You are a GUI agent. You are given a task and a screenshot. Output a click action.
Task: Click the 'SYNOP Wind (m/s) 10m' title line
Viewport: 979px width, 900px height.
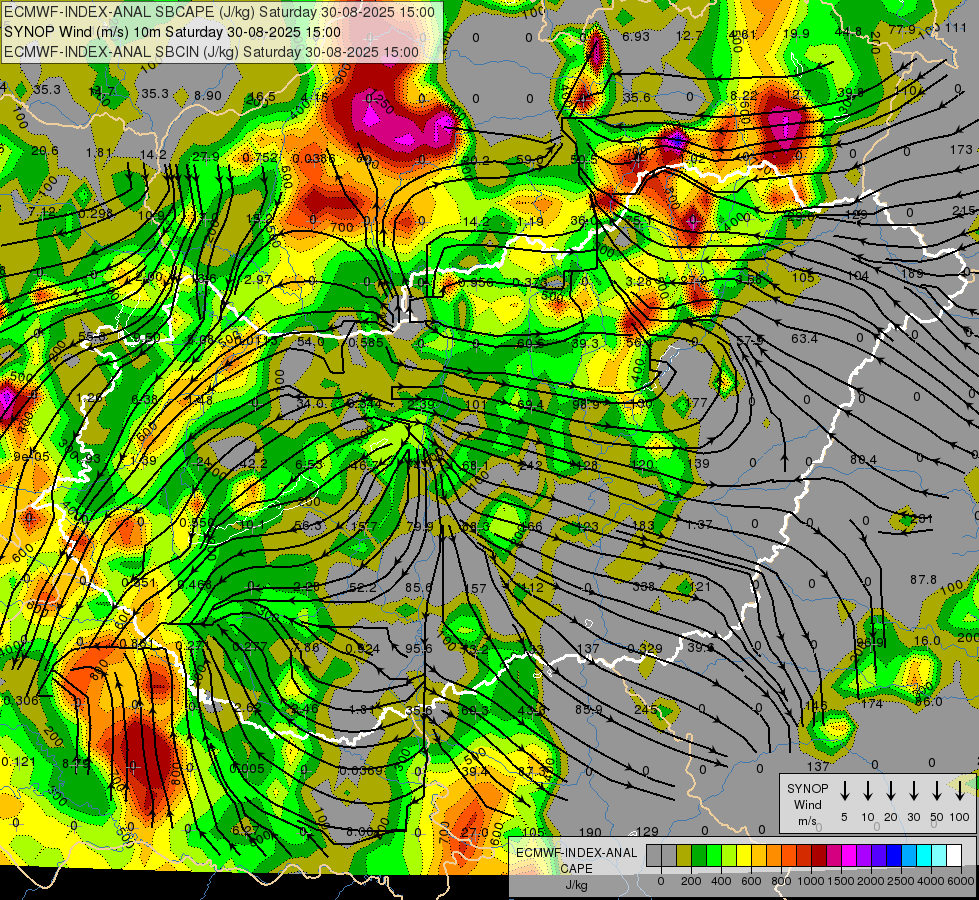pyautogui.click(x=172, y=32)
